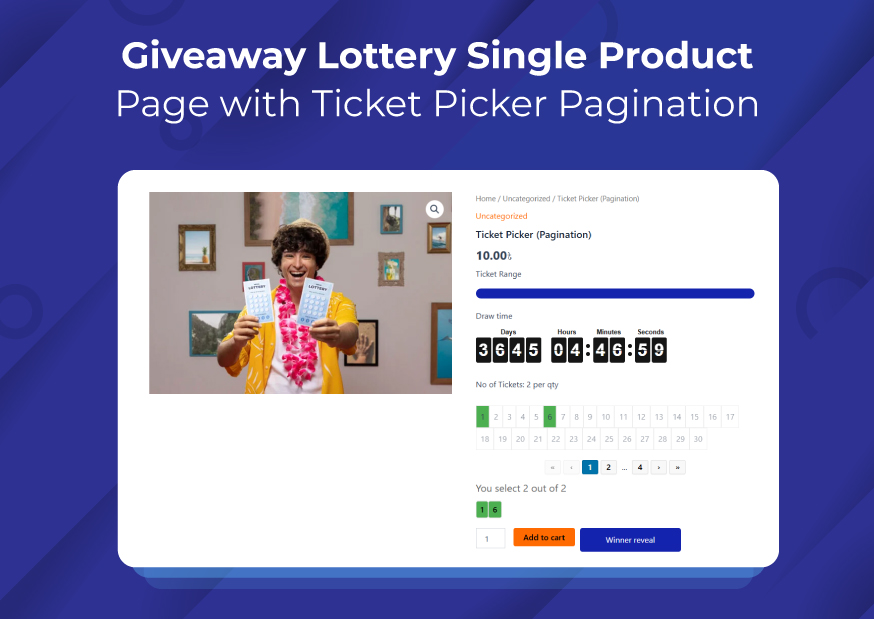Image resolution: width=874 pixels, height=619 pixels.
Task: Select current ticket page 1
Action: (590, 467)
